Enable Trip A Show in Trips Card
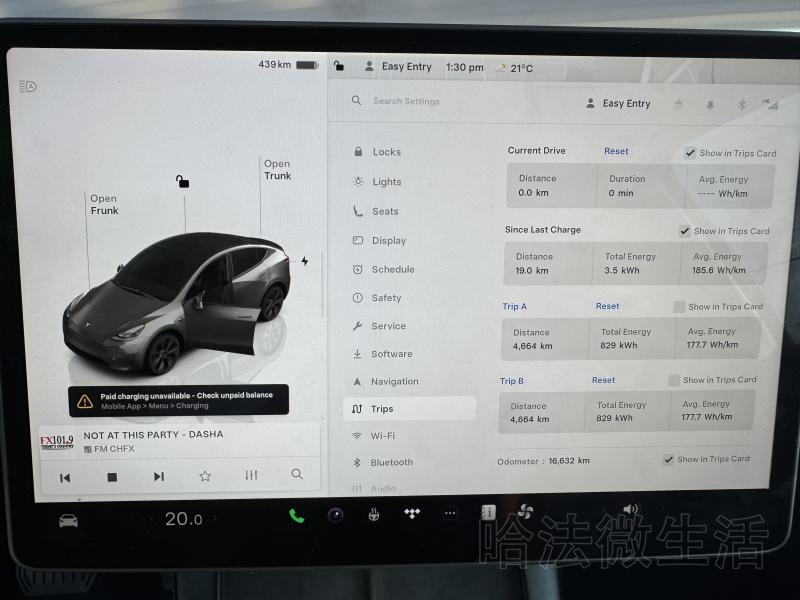 click(x=679, y=307)
